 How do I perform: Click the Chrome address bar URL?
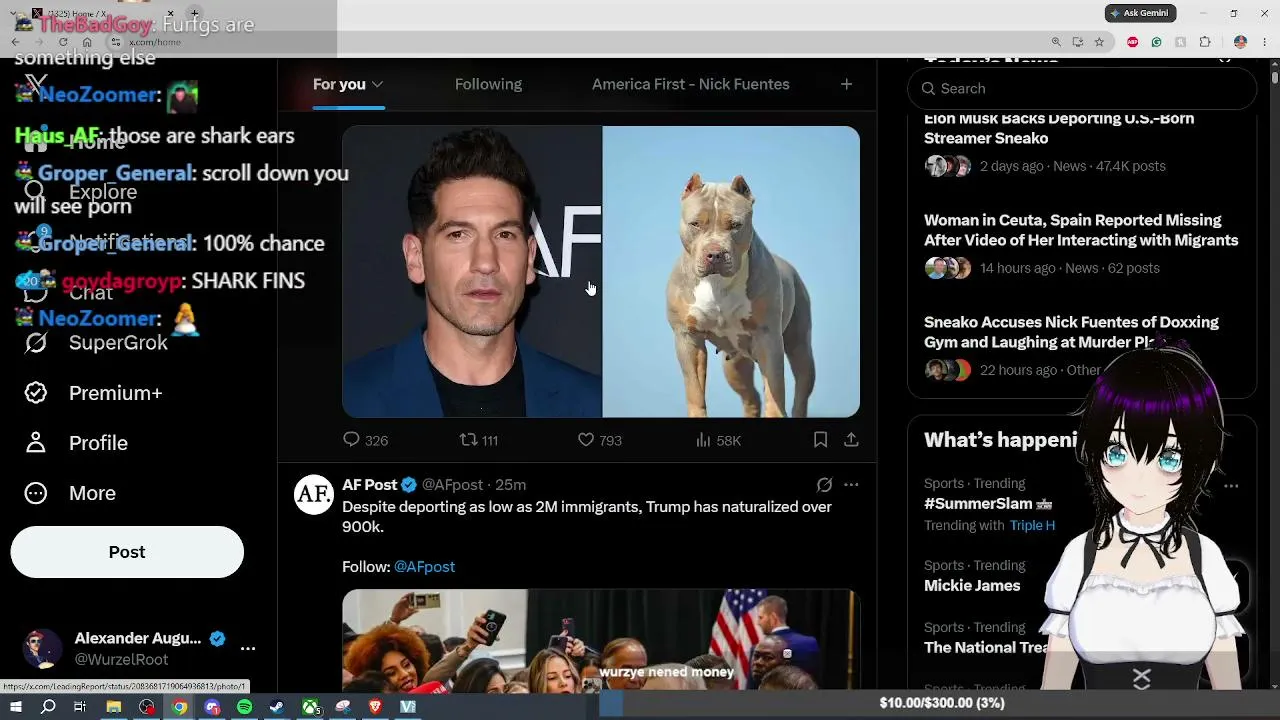(156, 42)
